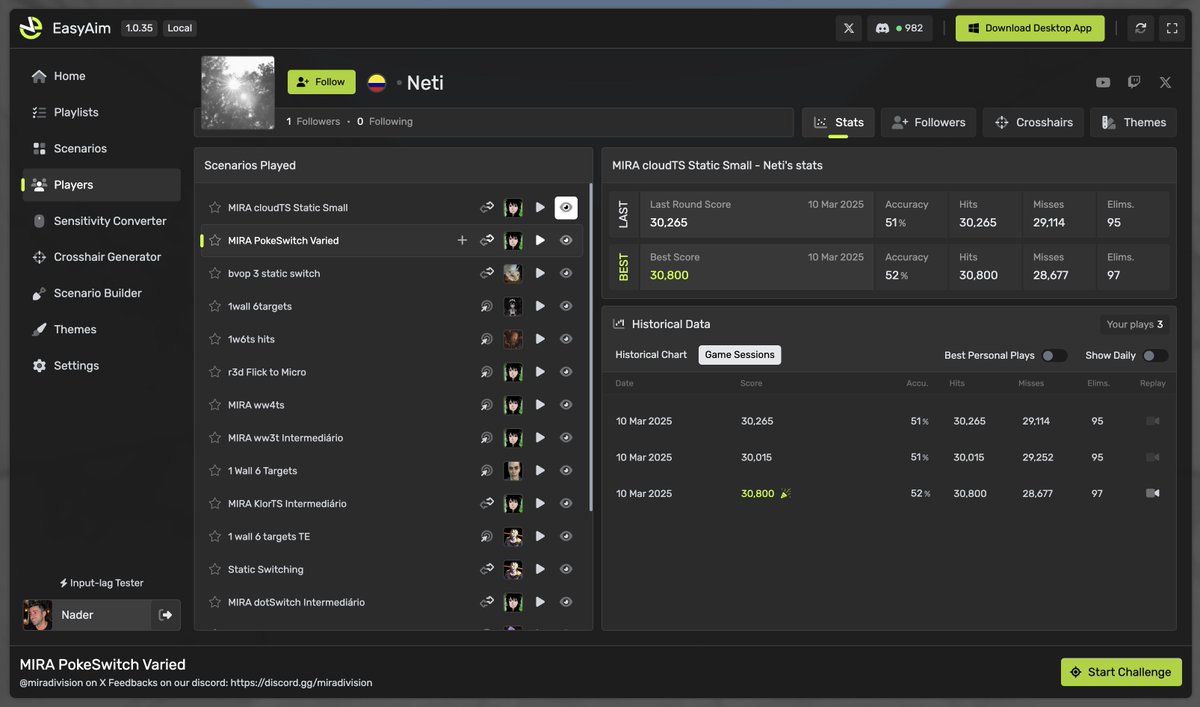Open Scenarios in the sidebar

[x=101, y=148]
